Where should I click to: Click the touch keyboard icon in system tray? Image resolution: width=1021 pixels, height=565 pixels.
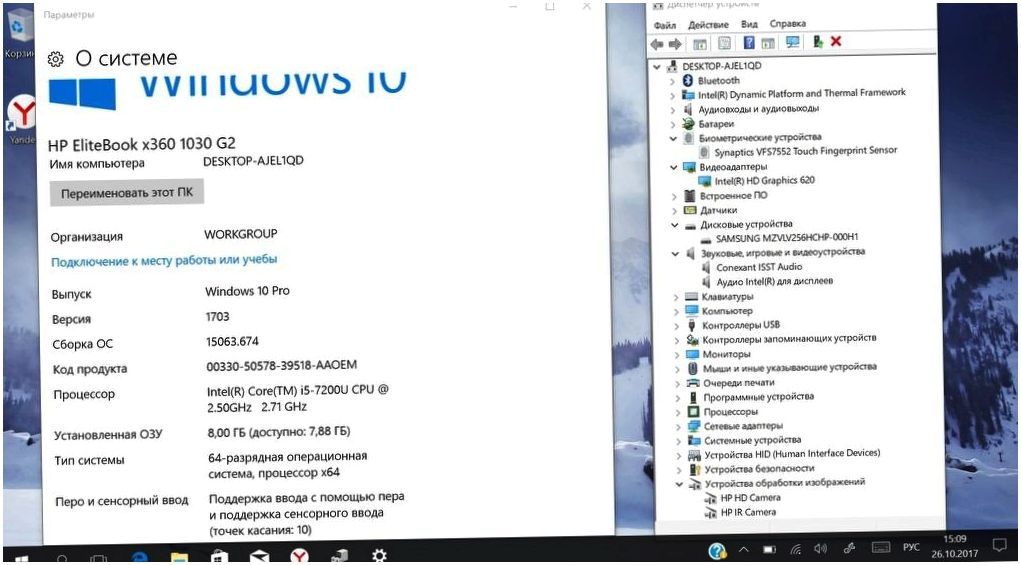[881, 547]
